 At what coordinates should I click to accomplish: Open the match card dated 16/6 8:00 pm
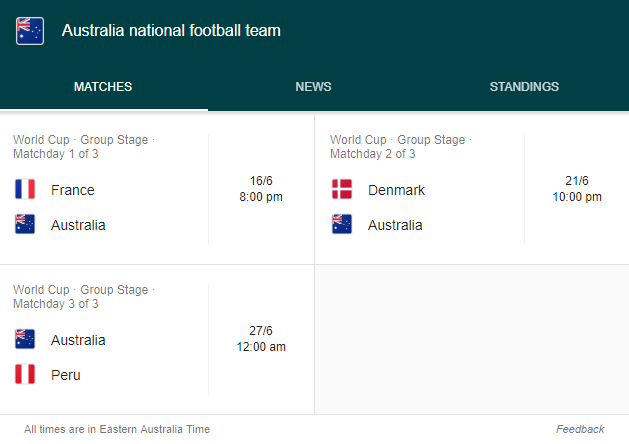157,189
